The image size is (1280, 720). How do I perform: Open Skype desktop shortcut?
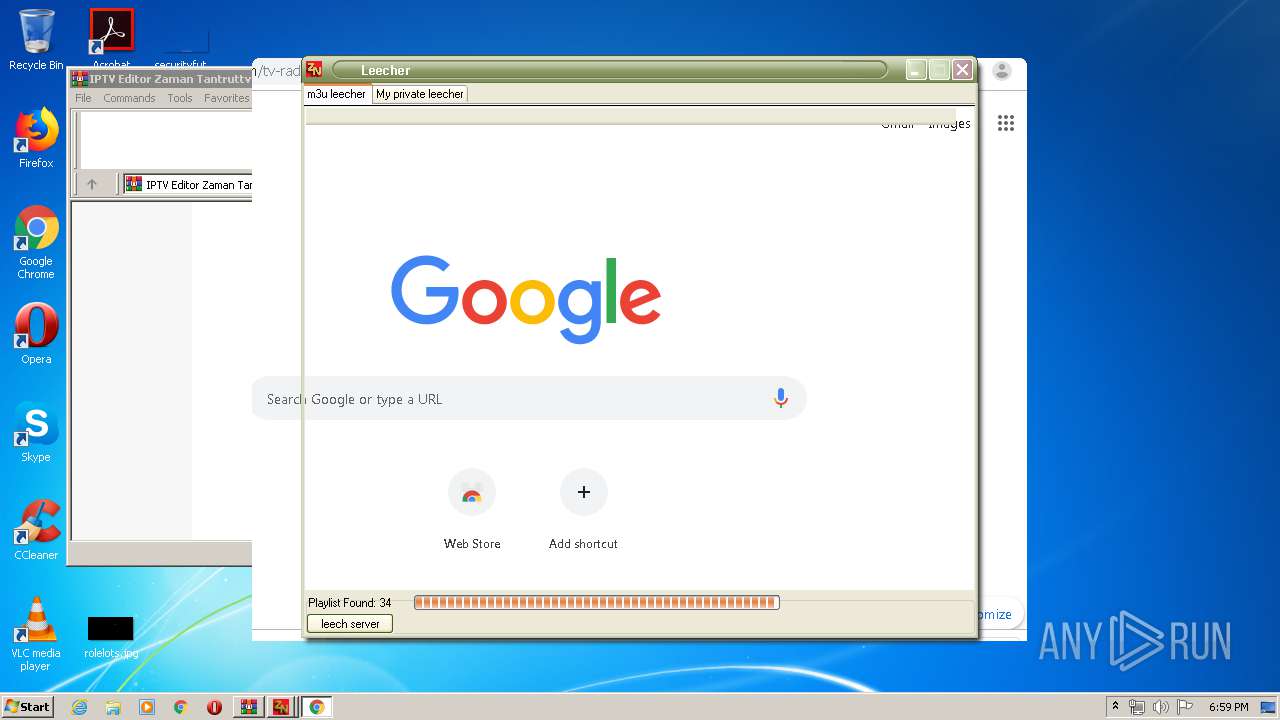[x=36, y=432]
